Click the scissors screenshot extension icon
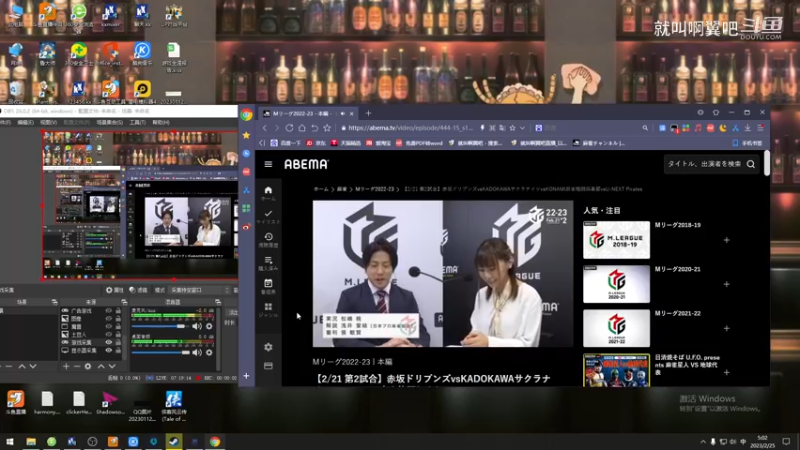Screen dimensions: 800x450 tap(735, 128)
